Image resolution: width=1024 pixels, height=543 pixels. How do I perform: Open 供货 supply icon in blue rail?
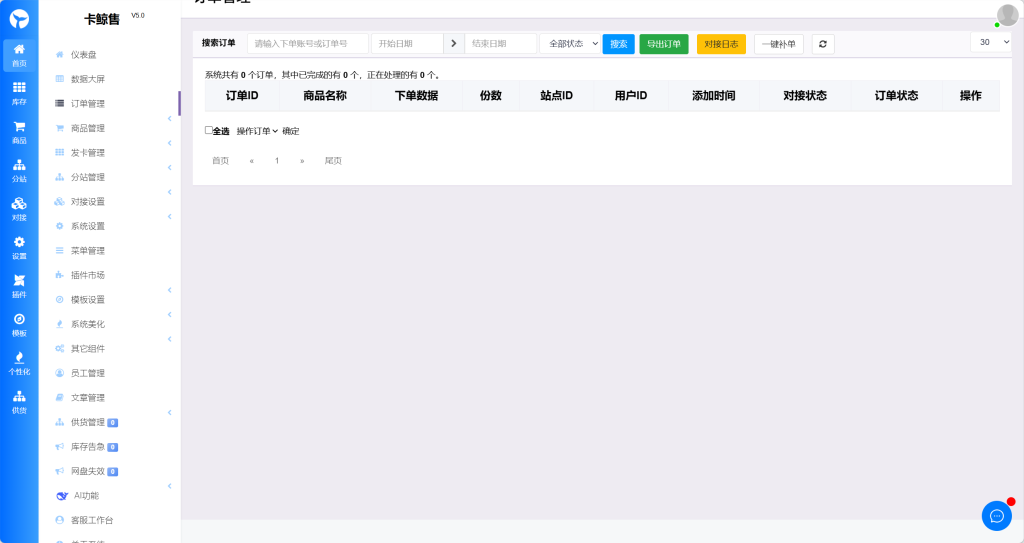(19, 402)
